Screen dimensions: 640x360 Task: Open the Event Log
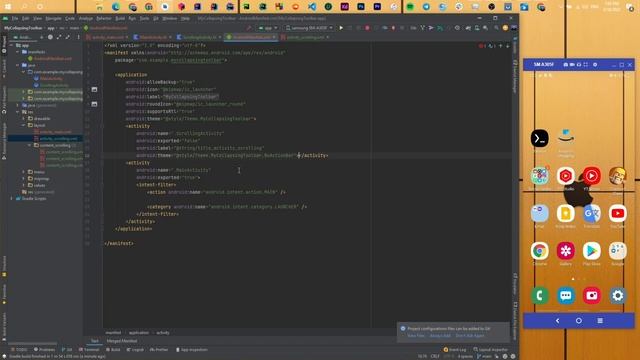coord(455,350)
